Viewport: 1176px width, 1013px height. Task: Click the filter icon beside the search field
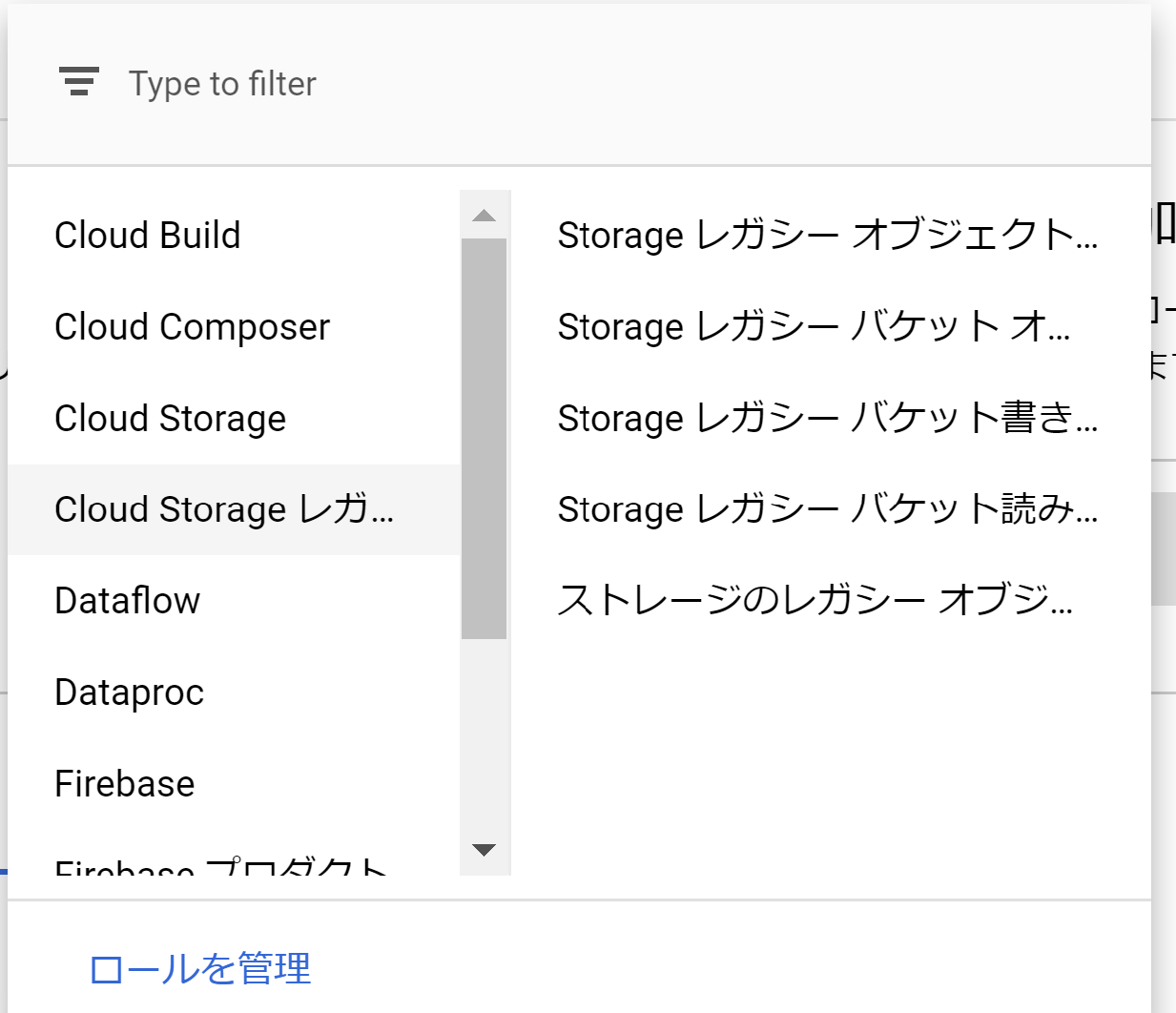[x=79, y=81]
